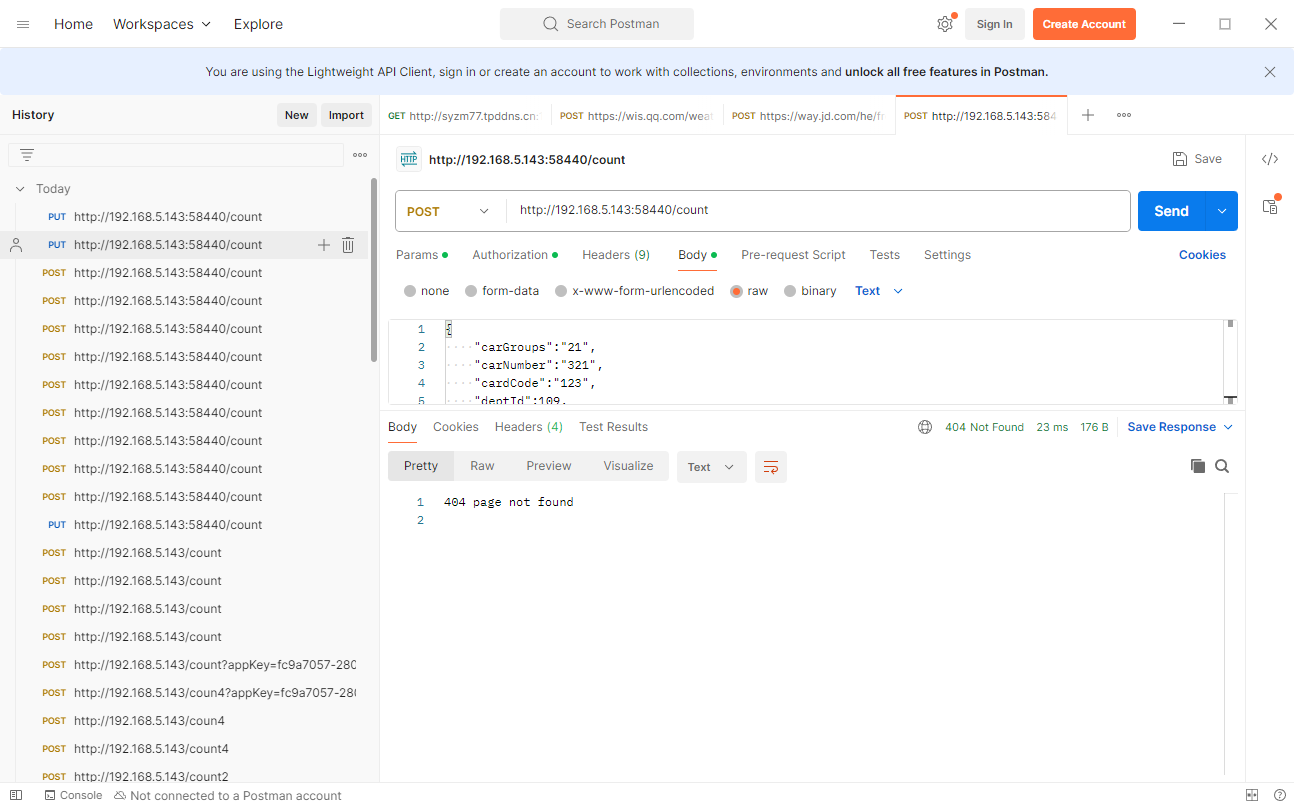The width and height of the screenshot is (1294, 807).
Task: Open the request info side icon
Action: point(1270,206)
